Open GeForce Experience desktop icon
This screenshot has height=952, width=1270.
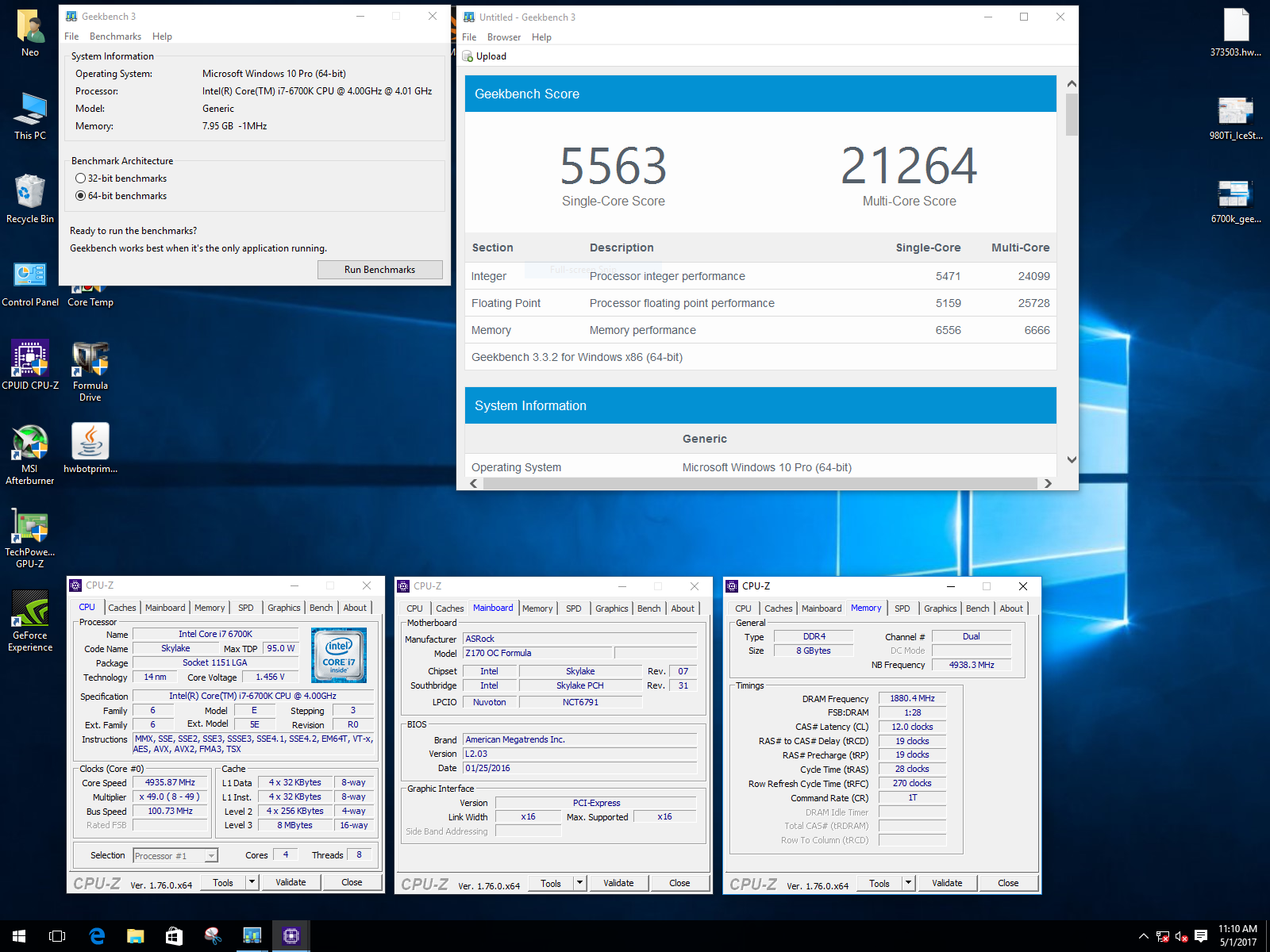(x=30, y=621)
